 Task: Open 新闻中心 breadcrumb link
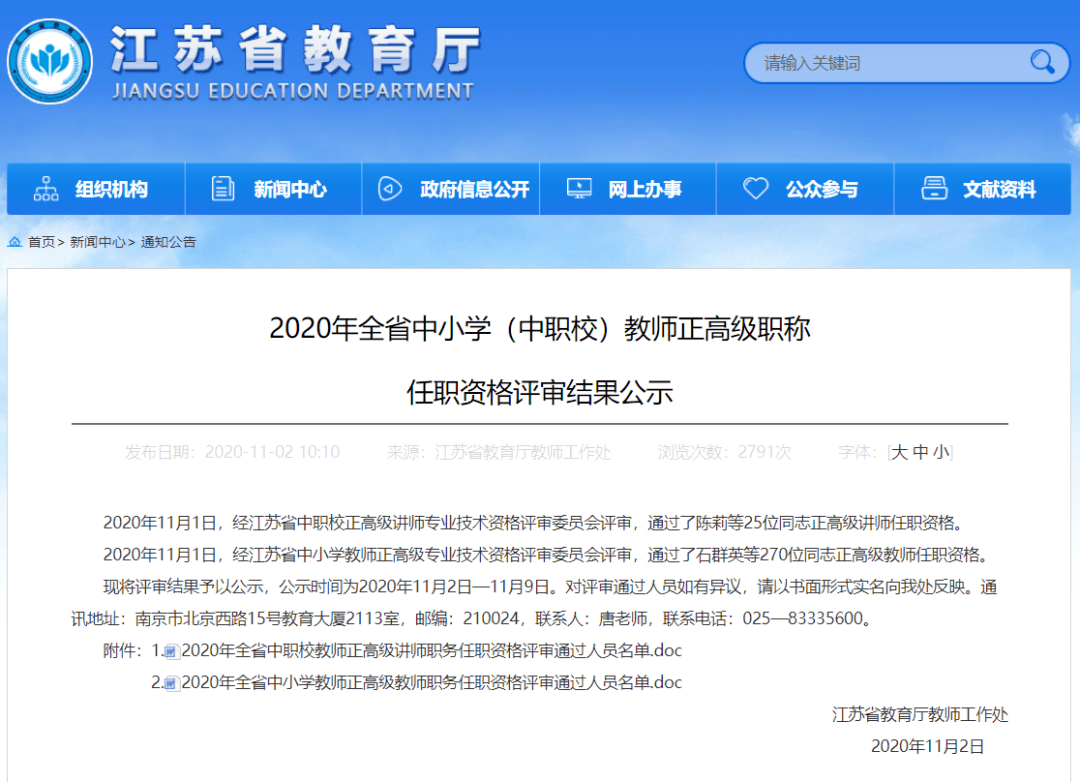click(x=97, y=242)
